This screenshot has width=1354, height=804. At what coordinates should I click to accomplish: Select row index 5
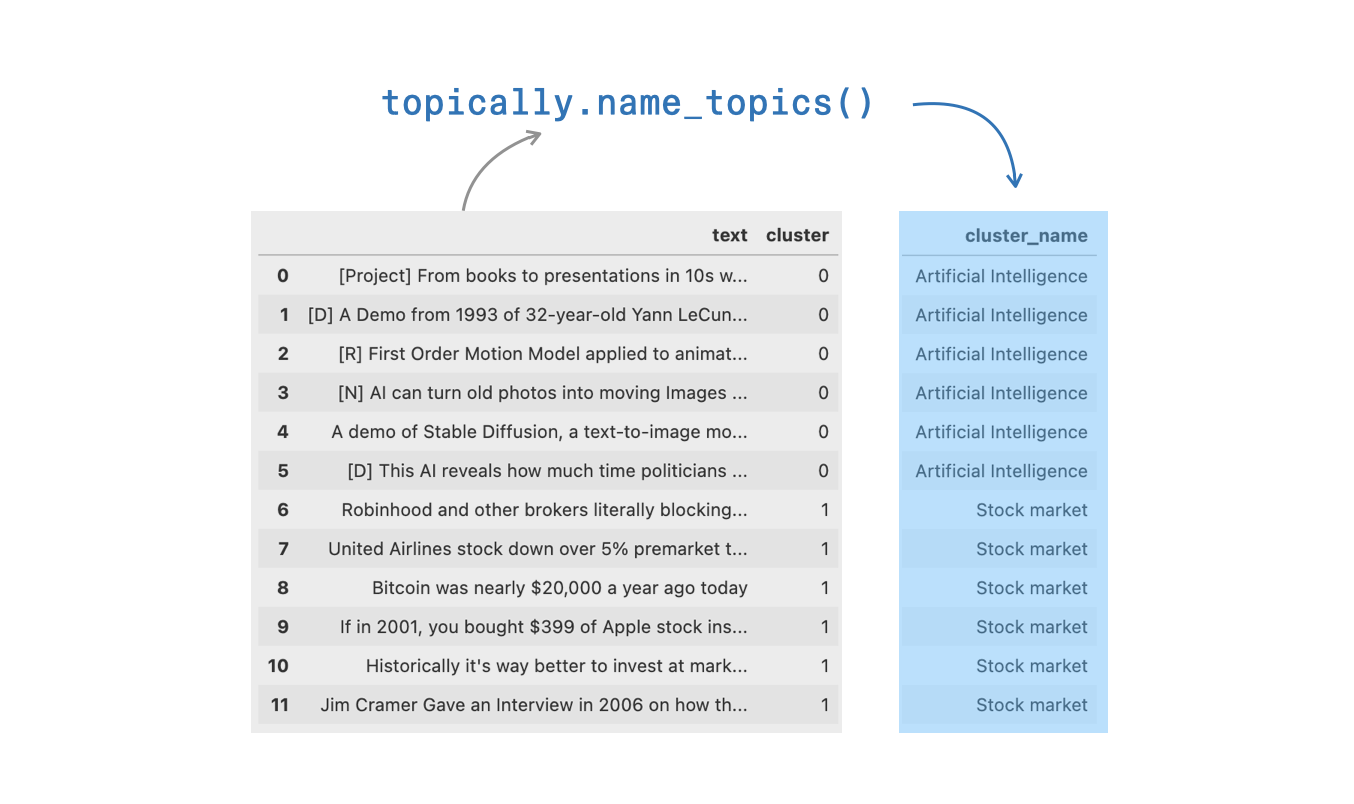(283, 471)
